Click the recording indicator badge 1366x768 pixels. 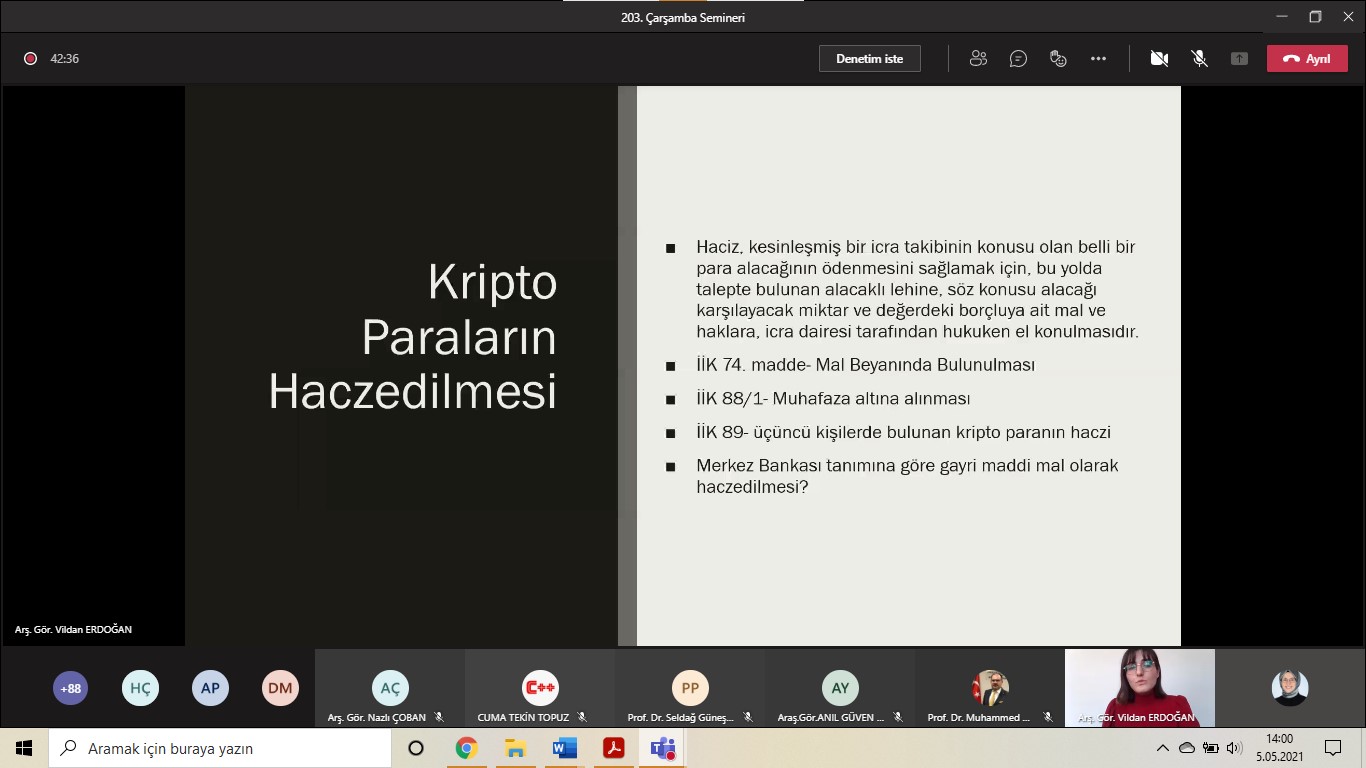coord(30,58)
